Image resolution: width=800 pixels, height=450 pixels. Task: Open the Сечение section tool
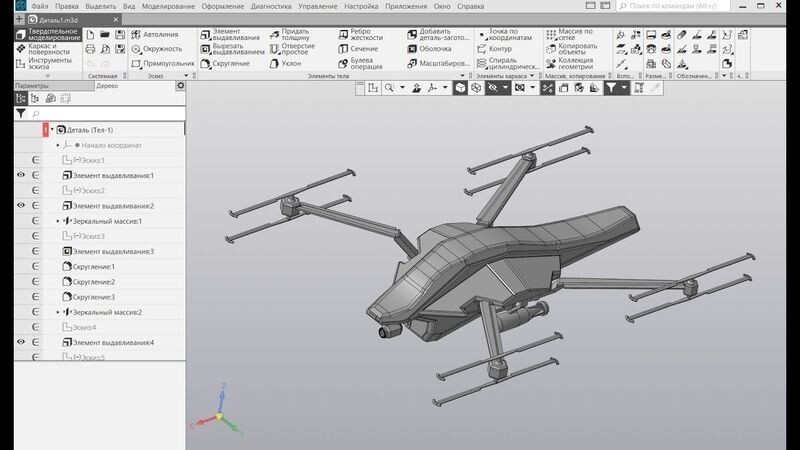(x=358, y=49)
